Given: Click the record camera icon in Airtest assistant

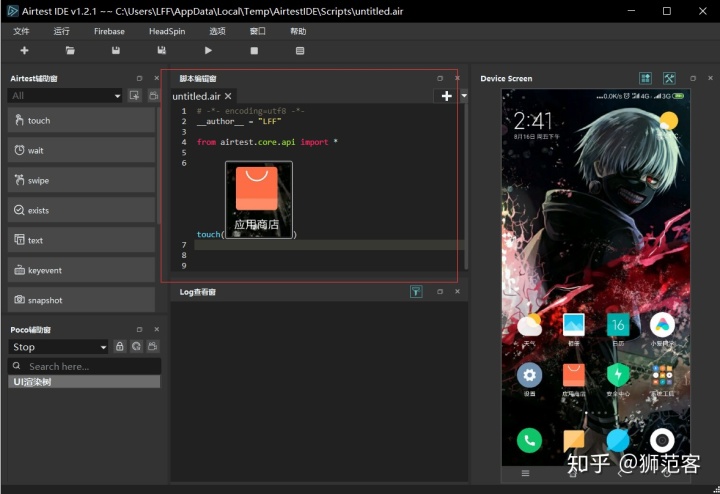Looking at the screenshot, I should tap(153, 95).
